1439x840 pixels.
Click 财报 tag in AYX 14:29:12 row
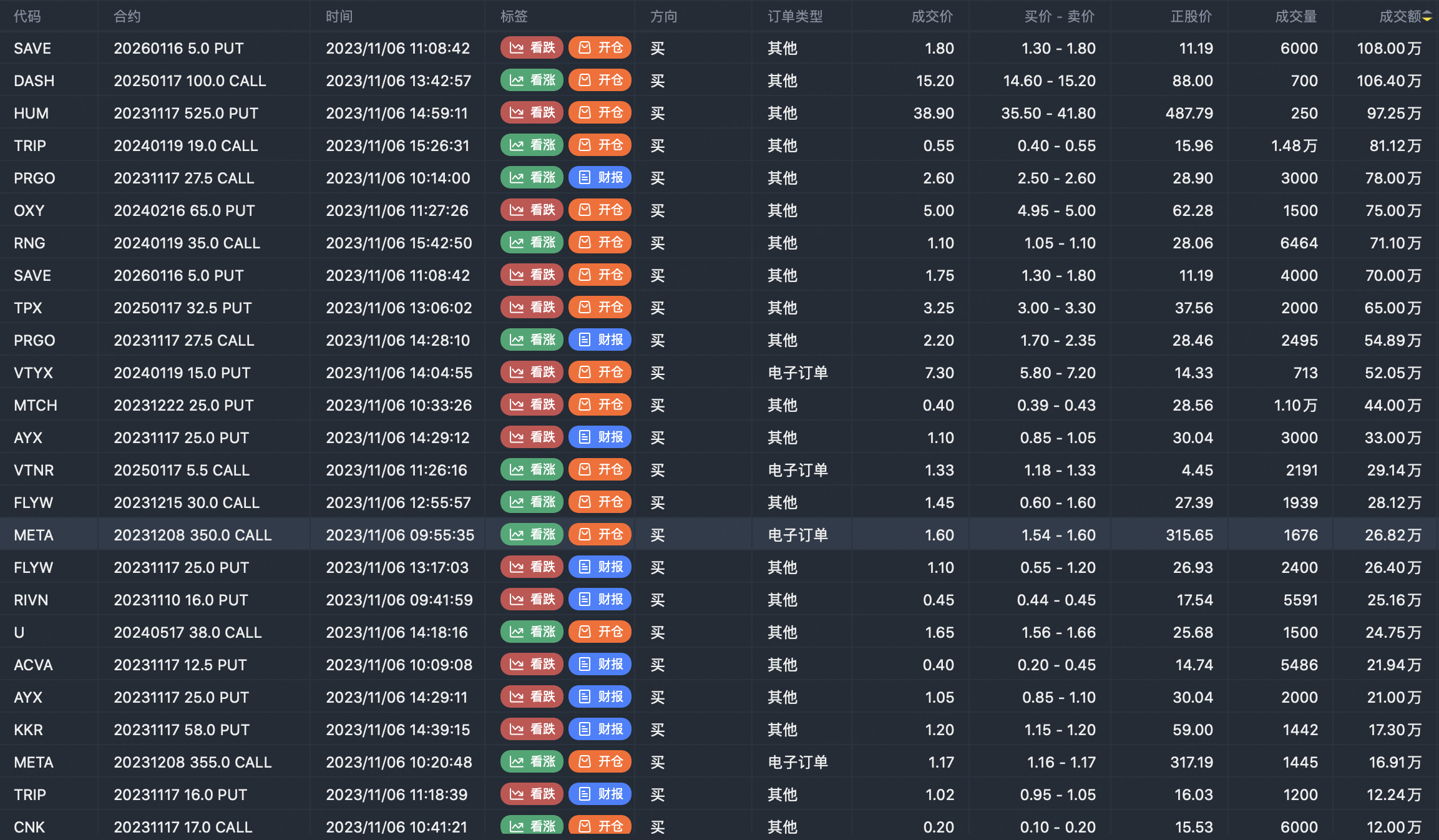[600, 437]
